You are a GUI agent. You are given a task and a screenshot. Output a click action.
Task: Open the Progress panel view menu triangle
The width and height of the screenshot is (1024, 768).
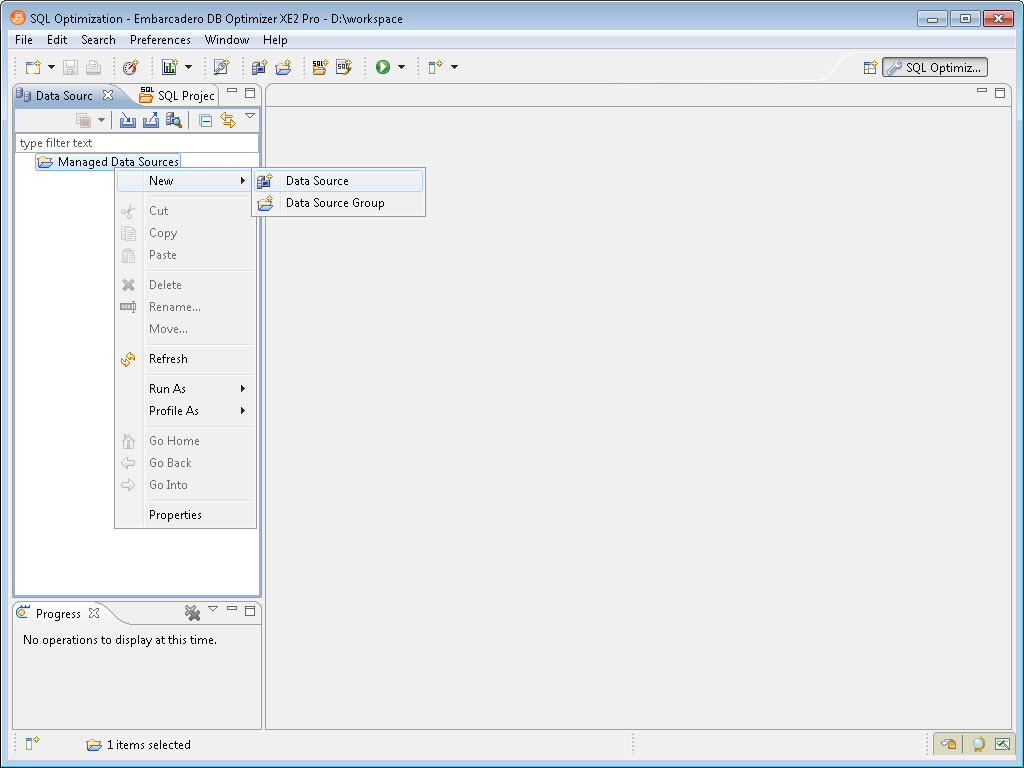213,609
